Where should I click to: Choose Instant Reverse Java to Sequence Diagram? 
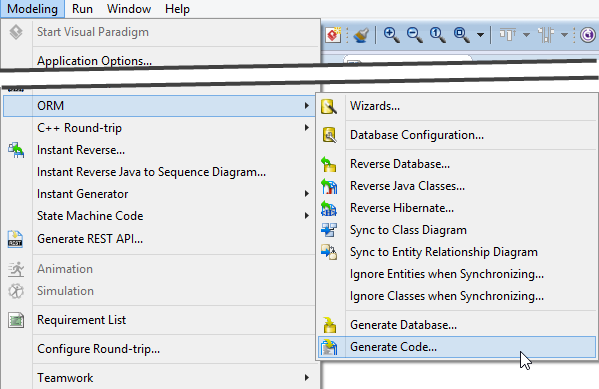click(159, 172)
